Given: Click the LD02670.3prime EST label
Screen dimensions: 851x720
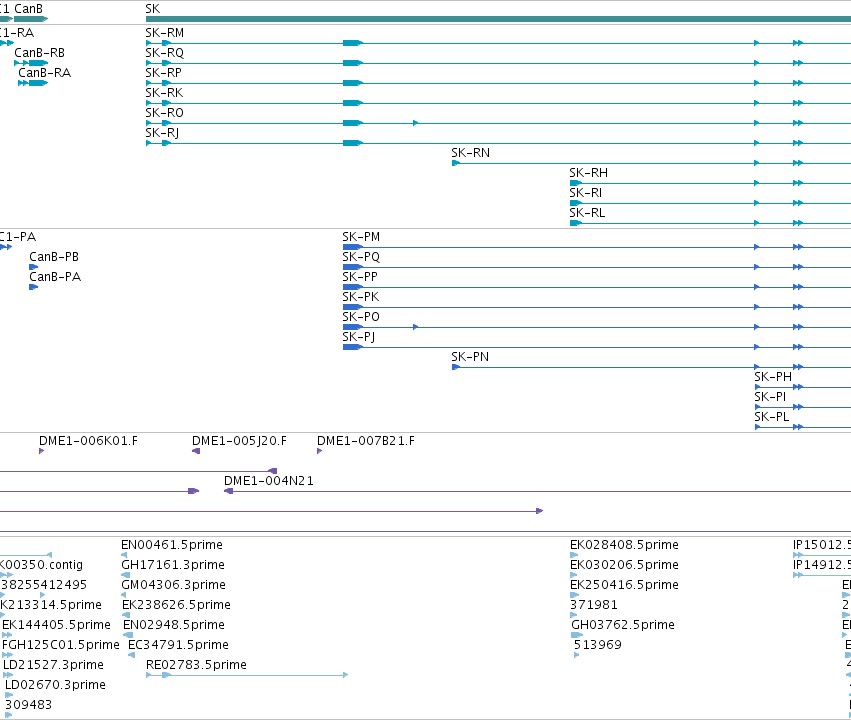Looking at the screenshot, I should (x=55, y=685).
